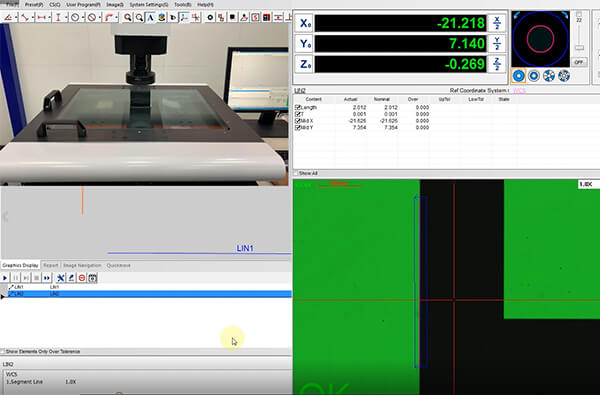Select the full ring light mode icon
This screenshot has height=395, width=600.
(518, 76)
